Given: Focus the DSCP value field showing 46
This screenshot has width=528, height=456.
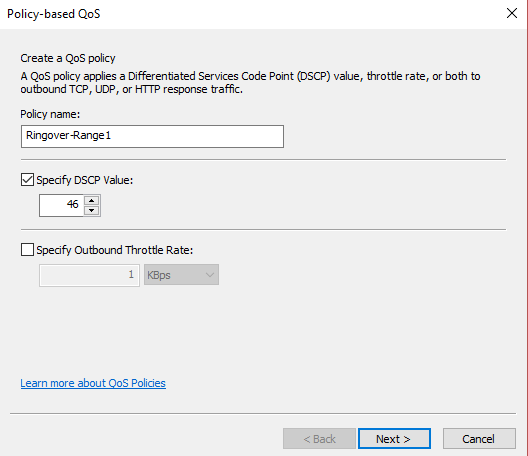Looking at the screenshot, I should pyautogui.click(x=61, y=205).
